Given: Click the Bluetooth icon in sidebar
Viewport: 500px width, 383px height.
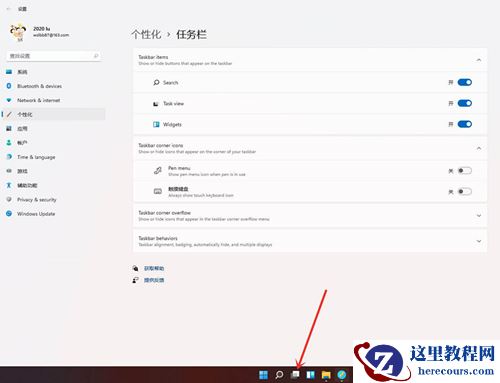Looking at the screenshot, I should pos(9,86).
